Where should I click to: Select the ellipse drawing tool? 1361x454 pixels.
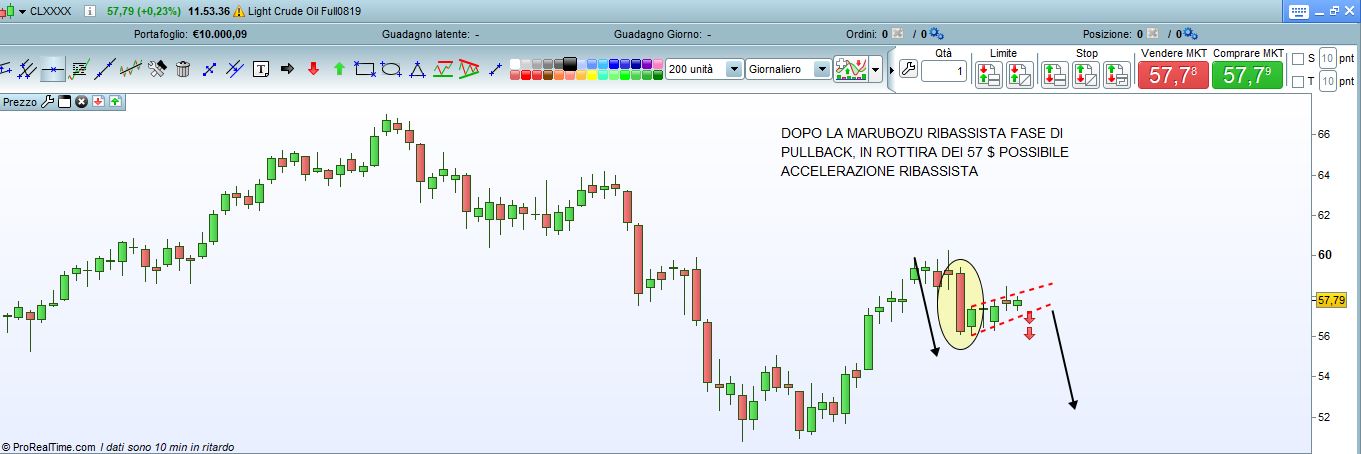coord(391,69)
